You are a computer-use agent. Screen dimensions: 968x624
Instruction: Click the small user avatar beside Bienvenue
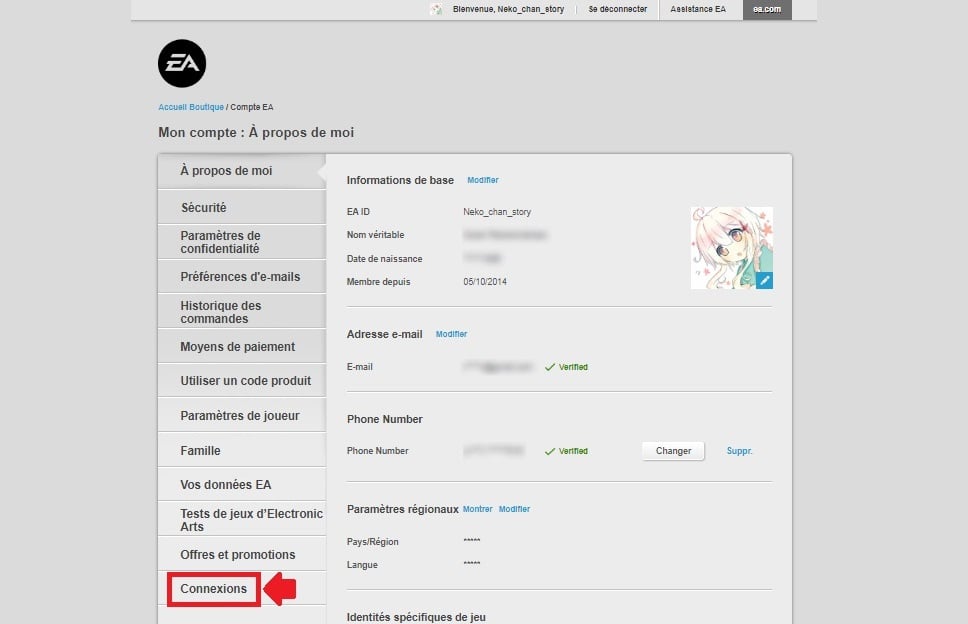pos(436,10)
